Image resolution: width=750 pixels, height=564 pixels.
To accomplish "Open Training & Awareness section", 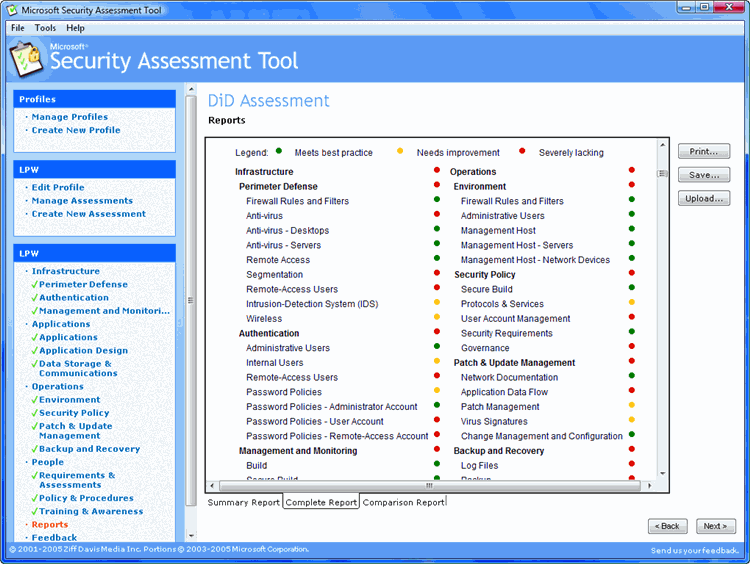I will (x=91, y=511).
